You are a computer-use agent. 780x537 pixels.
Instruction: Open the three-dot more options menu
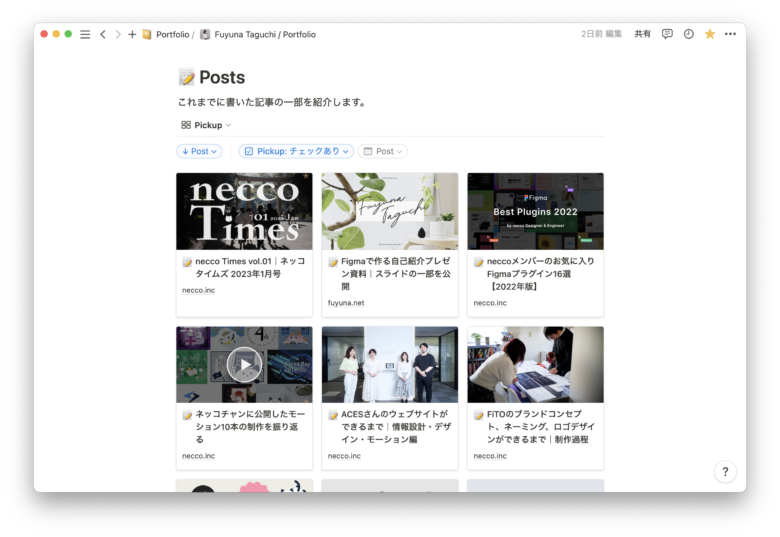(x=730, y=34)
